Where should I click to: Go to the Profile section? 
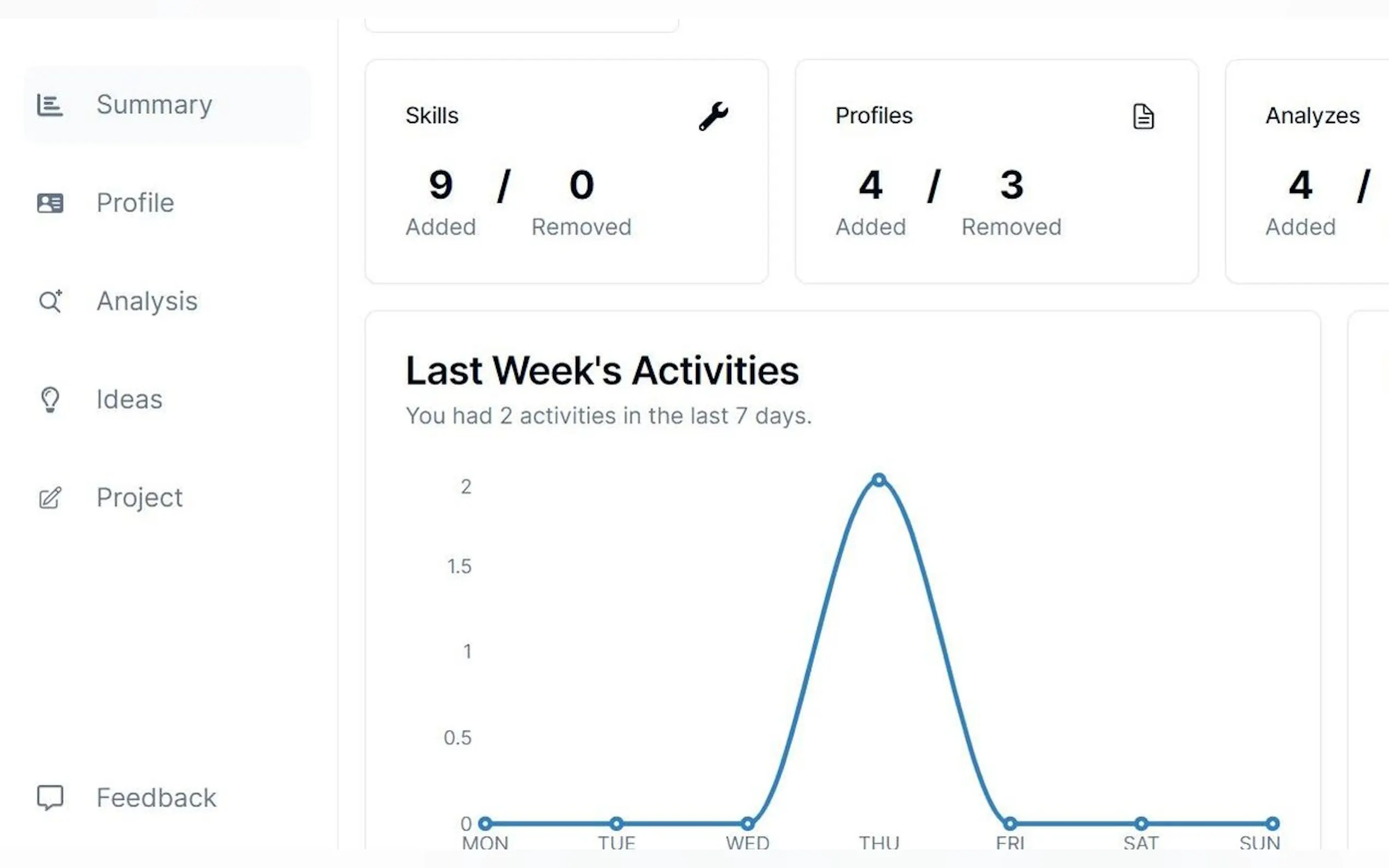pos(135,203)
